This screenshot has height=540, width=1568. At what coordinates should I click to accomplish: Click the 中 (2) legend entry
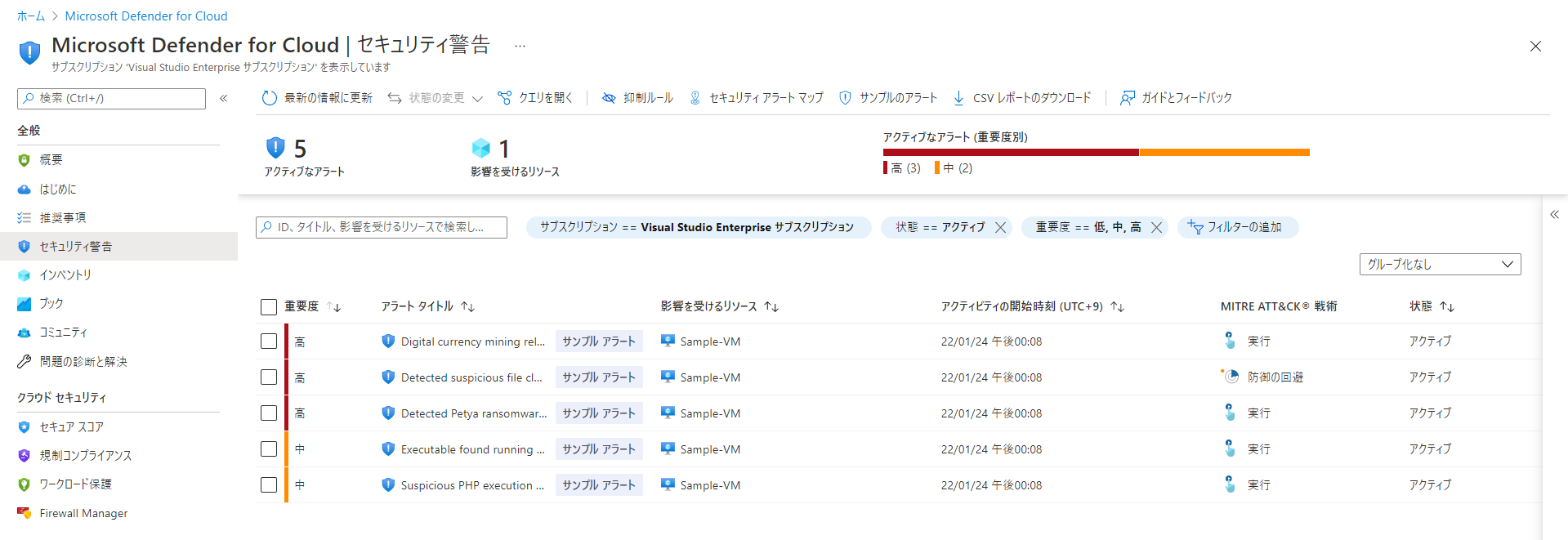[954, 168]
